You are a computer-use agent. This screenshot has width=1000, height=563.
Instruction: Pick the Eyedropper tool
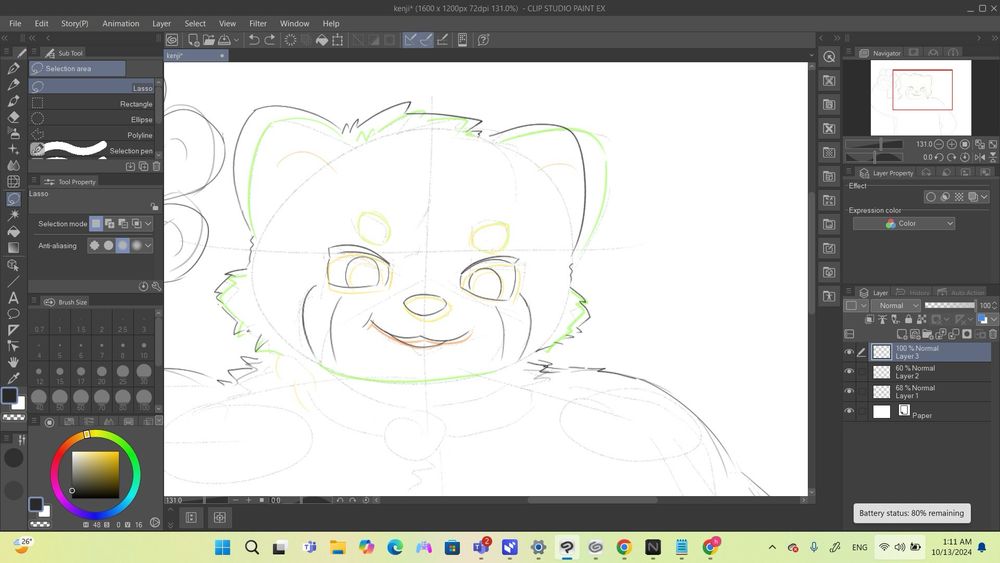pos(14,378)
